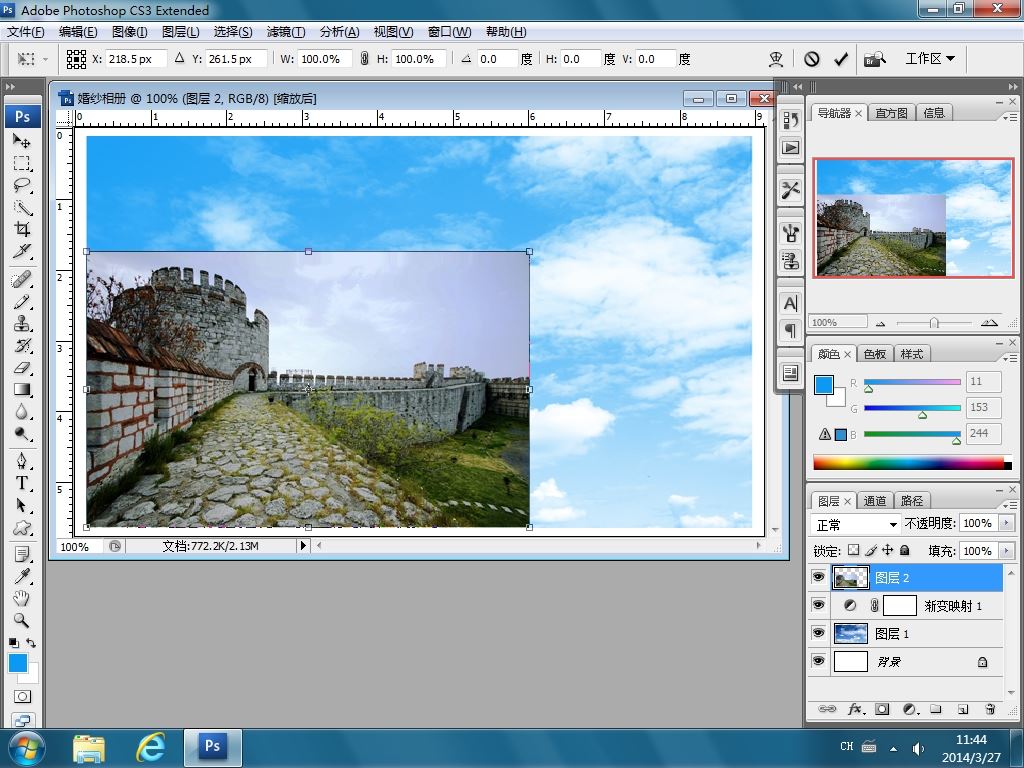Commit transform with the checkmark icon
This screenshot has width=1024, height=768.
(x=841, y=59)
